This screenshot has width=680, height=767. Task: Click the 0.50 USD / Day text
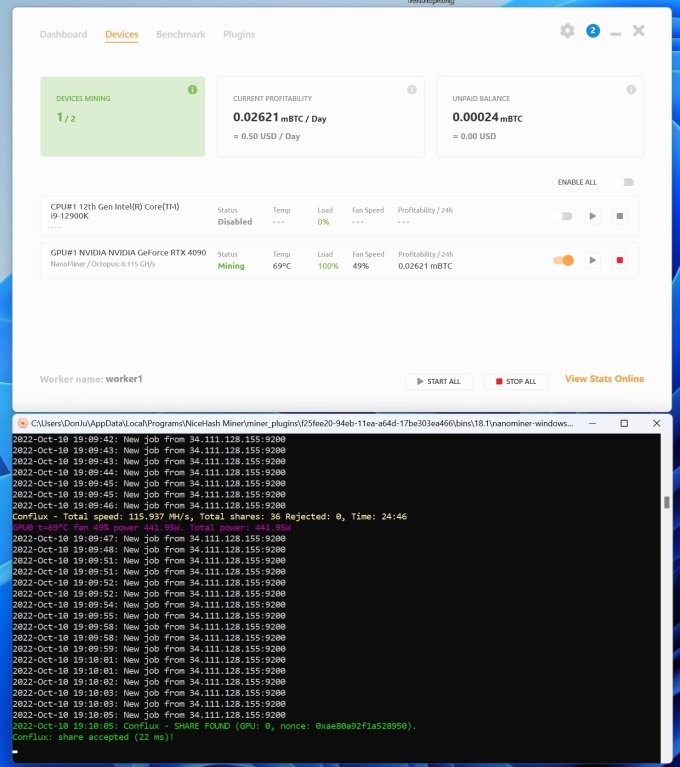click(267, 136)
